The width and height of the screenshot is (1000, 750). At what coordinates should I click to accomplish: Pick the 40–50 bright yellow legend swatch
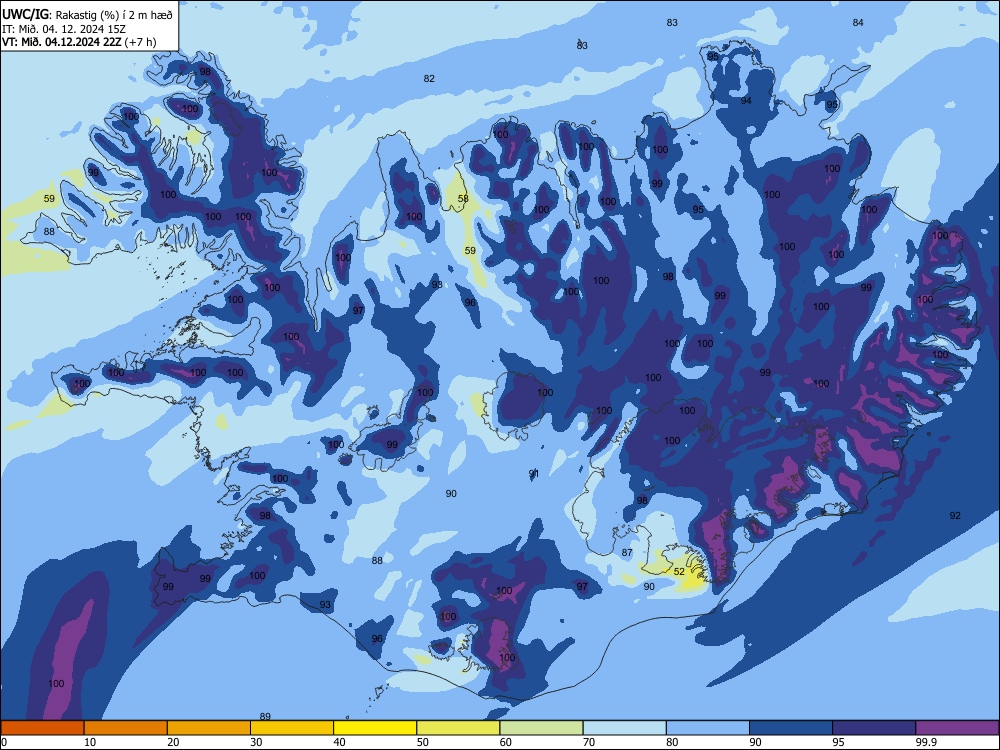click(375, 728)
